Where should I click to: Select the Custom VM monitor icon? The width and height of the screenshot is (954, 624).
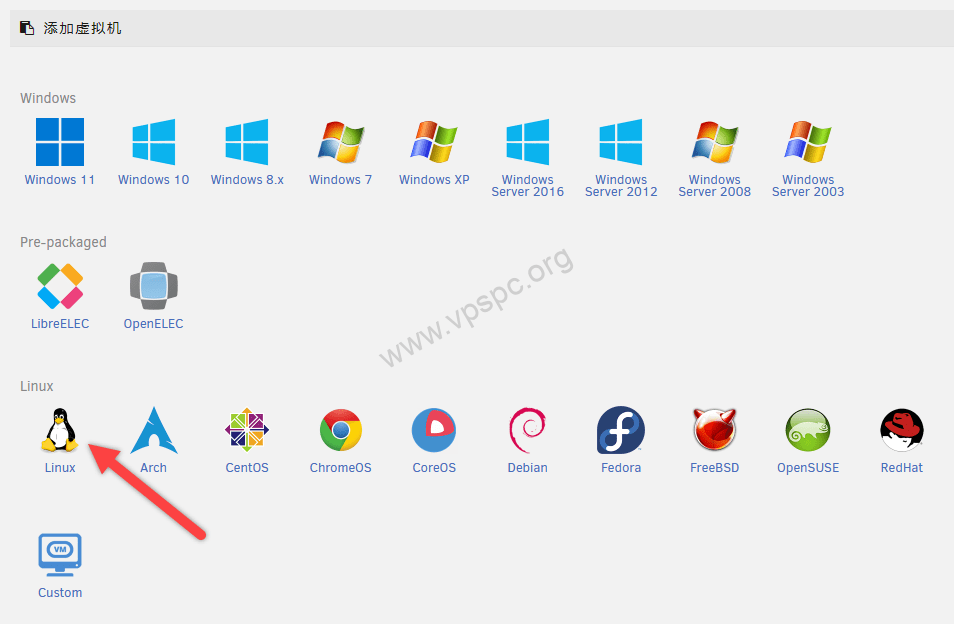[x=60, y=555]
